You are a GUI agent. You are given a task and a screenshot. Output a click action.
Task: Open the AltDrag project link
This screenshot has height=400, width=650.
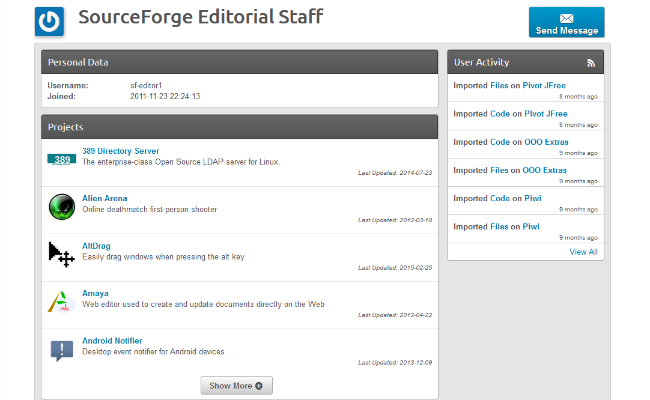point(96,246)
